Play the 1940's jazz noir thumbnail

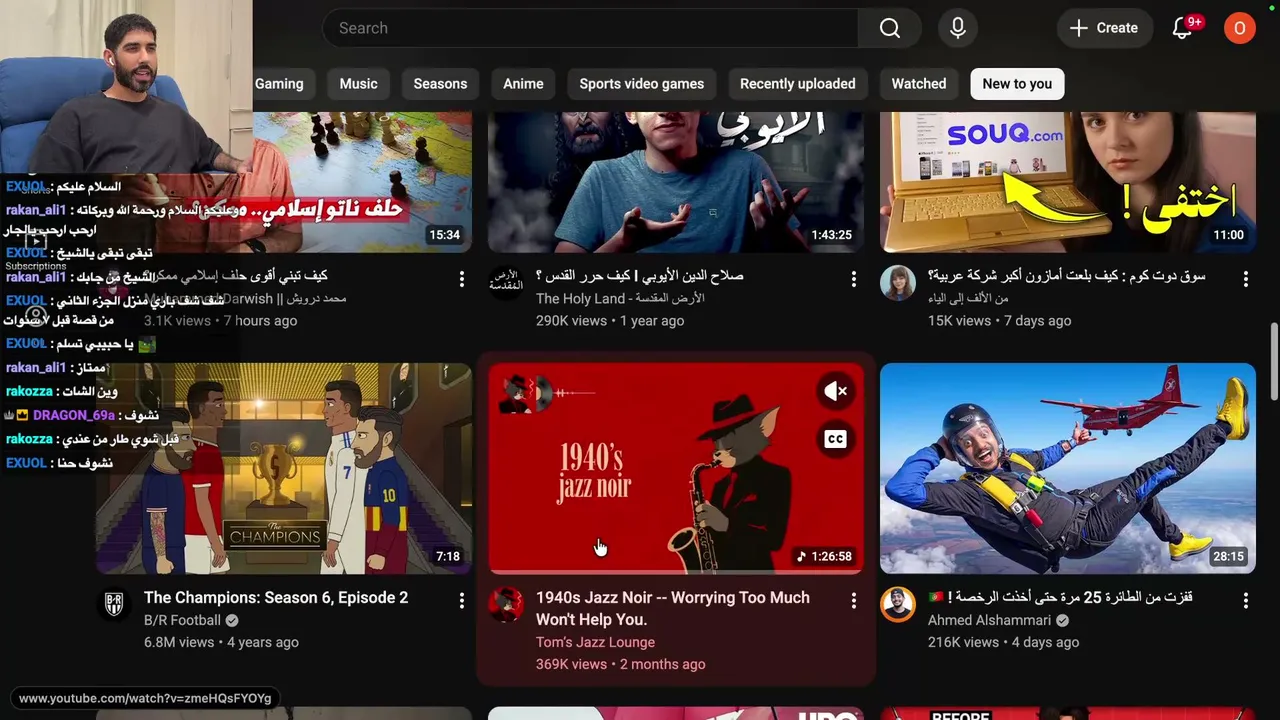[x=676, y=468]
